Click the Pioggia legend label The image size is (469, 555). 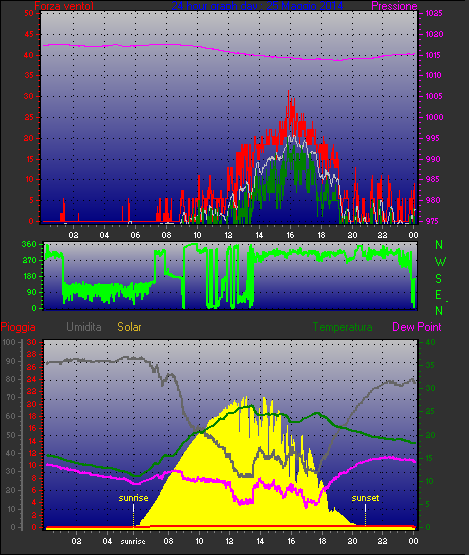click(18, 327)
